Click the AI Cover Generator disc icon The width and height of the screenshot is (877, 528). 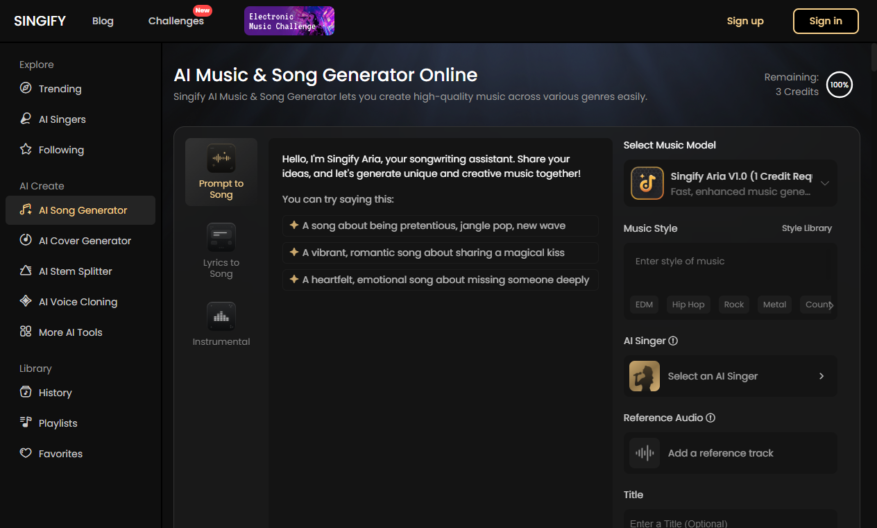(26, 240)
